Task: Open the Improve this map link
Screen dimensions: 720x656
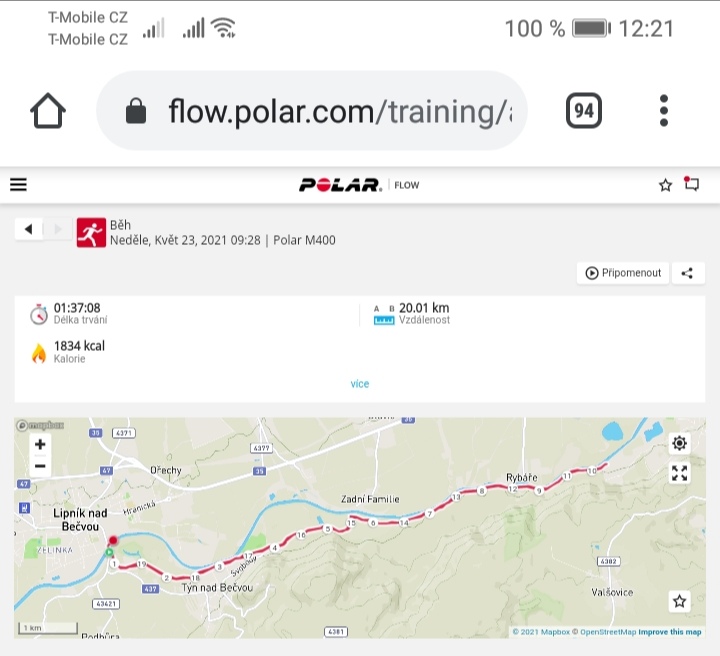Action: point(669,632)
